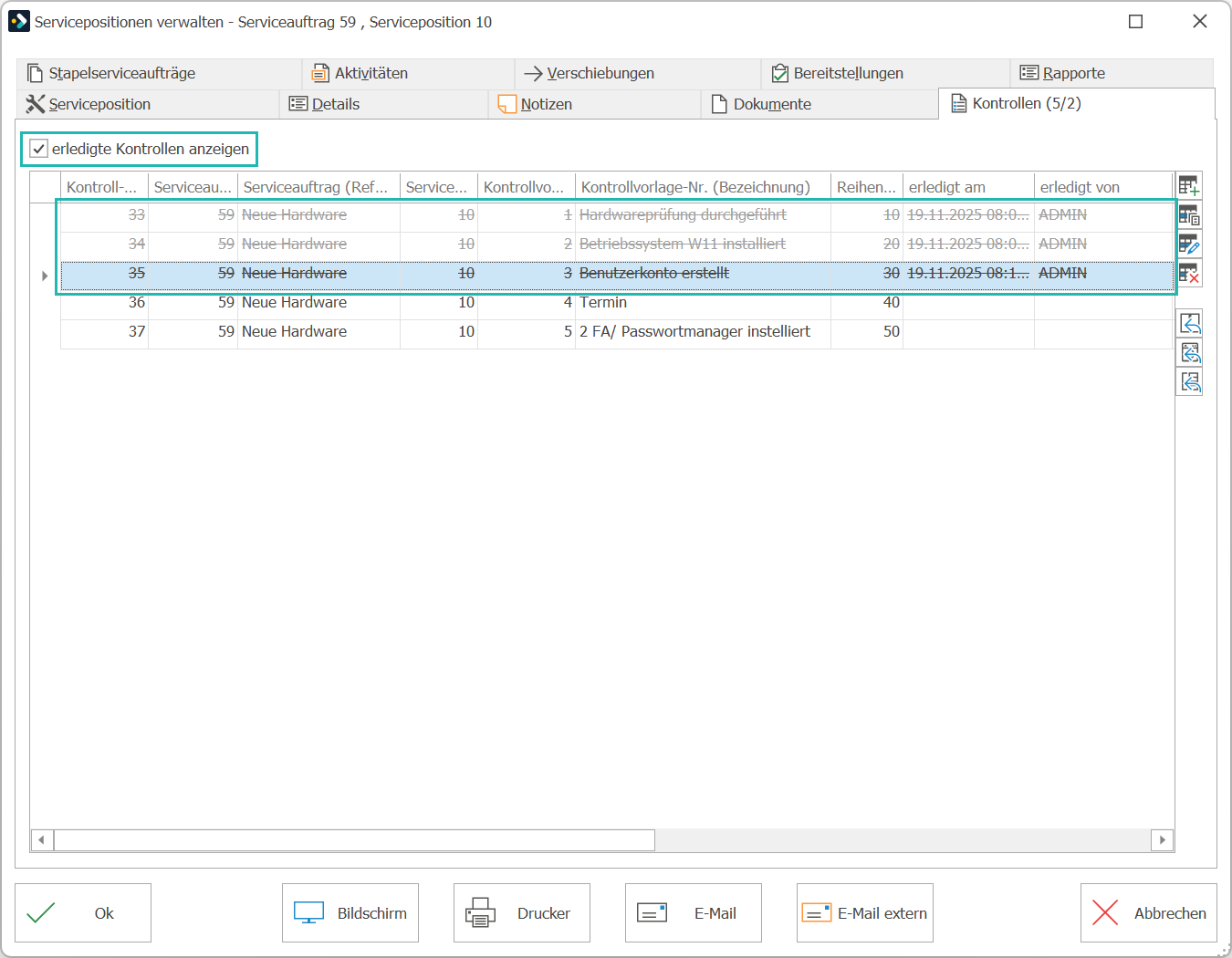Click the 'Benutzerkonto erstellt' cell

coord(703,274)
